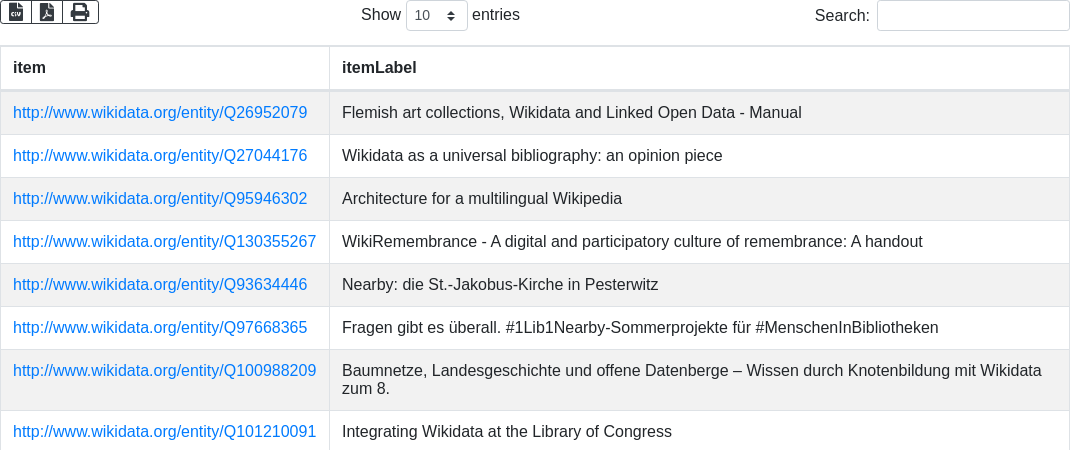The width and height of the screenshot is (1070, 450).
Task: Sort by the item column header
Action: [30, 68]
